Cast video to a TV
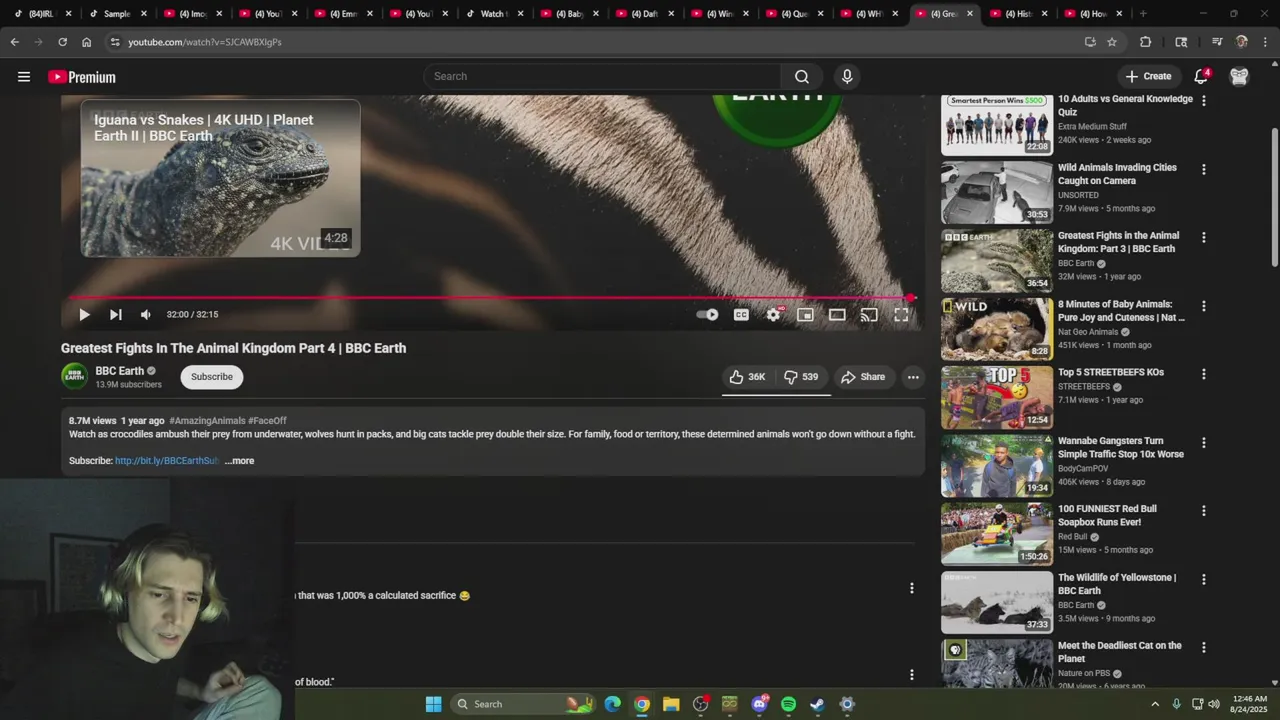 pos(869,314)
